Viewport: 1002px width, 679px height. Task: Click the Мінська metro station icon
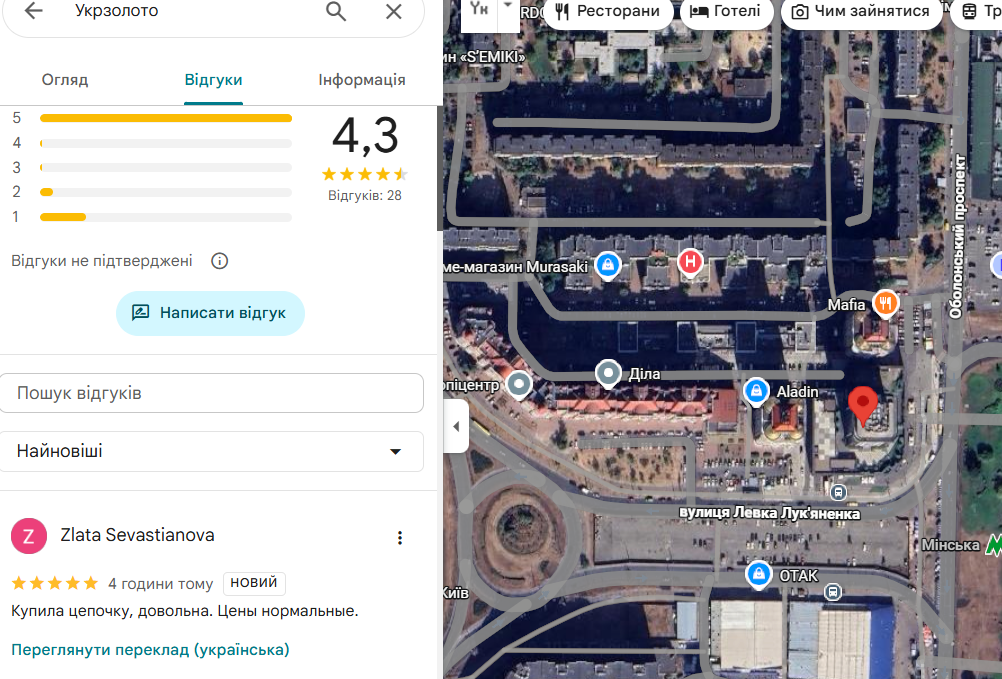(x=993, y=544)
